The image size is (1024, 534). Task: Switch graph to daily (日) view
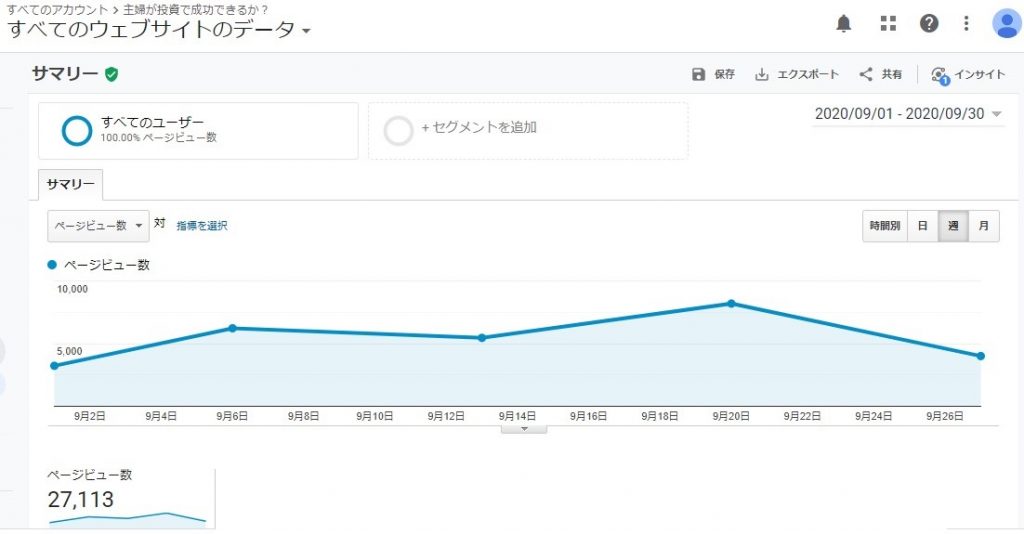(923, 226)
